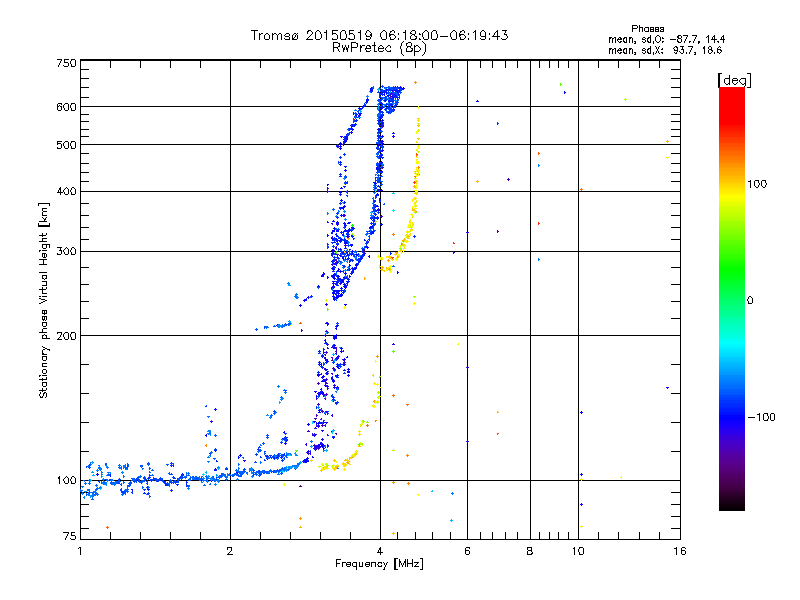800x600 pixels.
Task: Click the '100' y-axis tick label
Action: (66, 481)
